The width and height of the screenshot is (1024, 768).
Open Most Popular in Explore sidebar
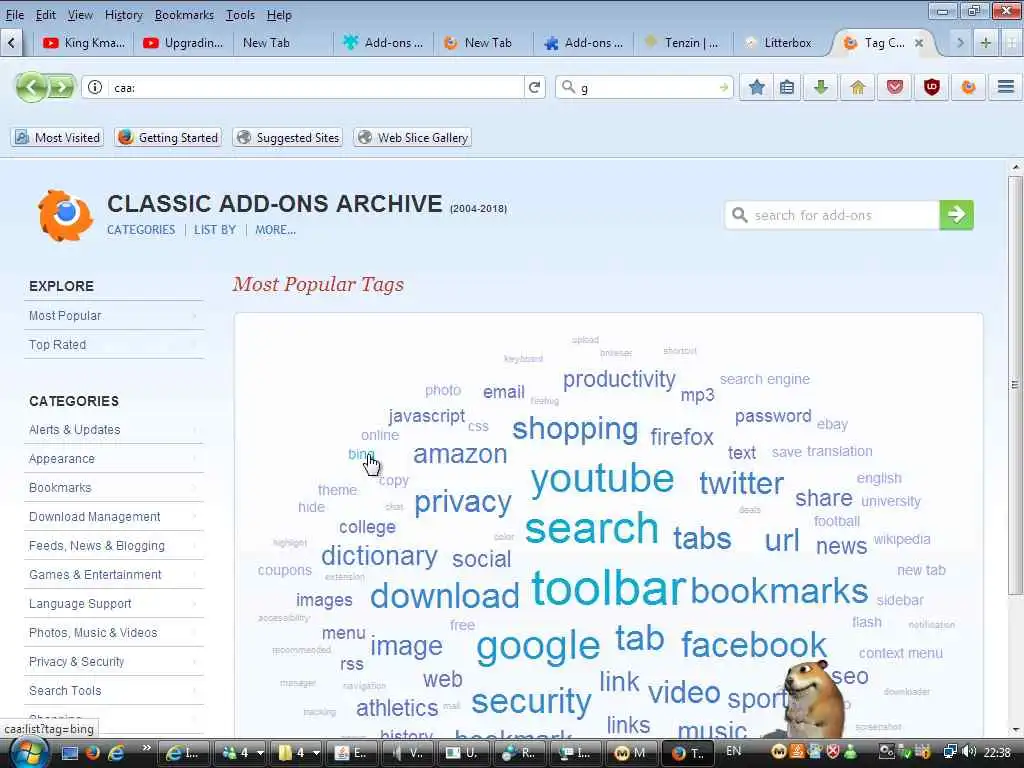[114, 315]
